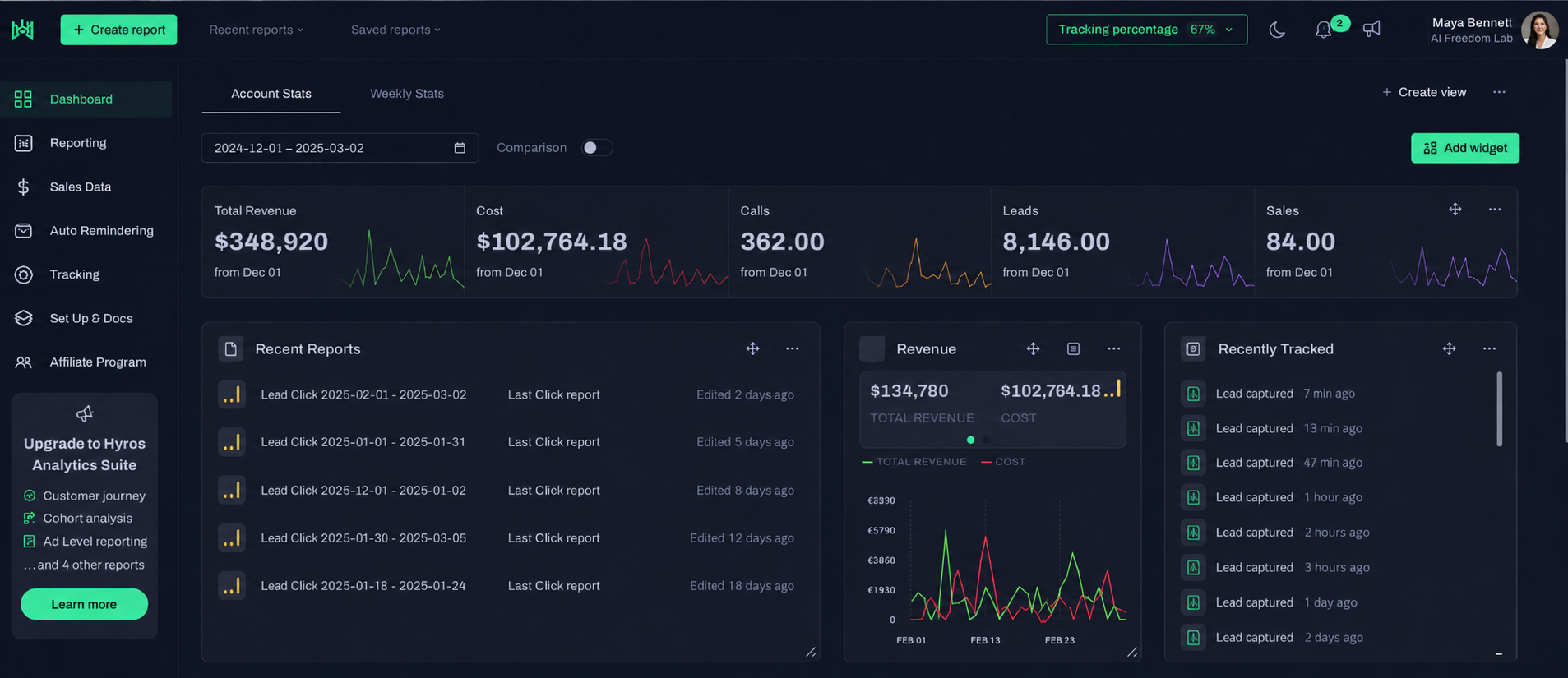The width and height of the screenshot is (1568, 678).
Task: Click the Hyros logo icon
Action: 23,30
